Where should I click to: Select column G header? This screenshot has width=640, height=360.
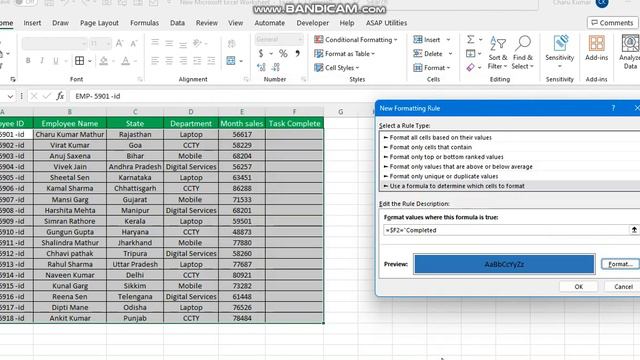tap(341, 111)
